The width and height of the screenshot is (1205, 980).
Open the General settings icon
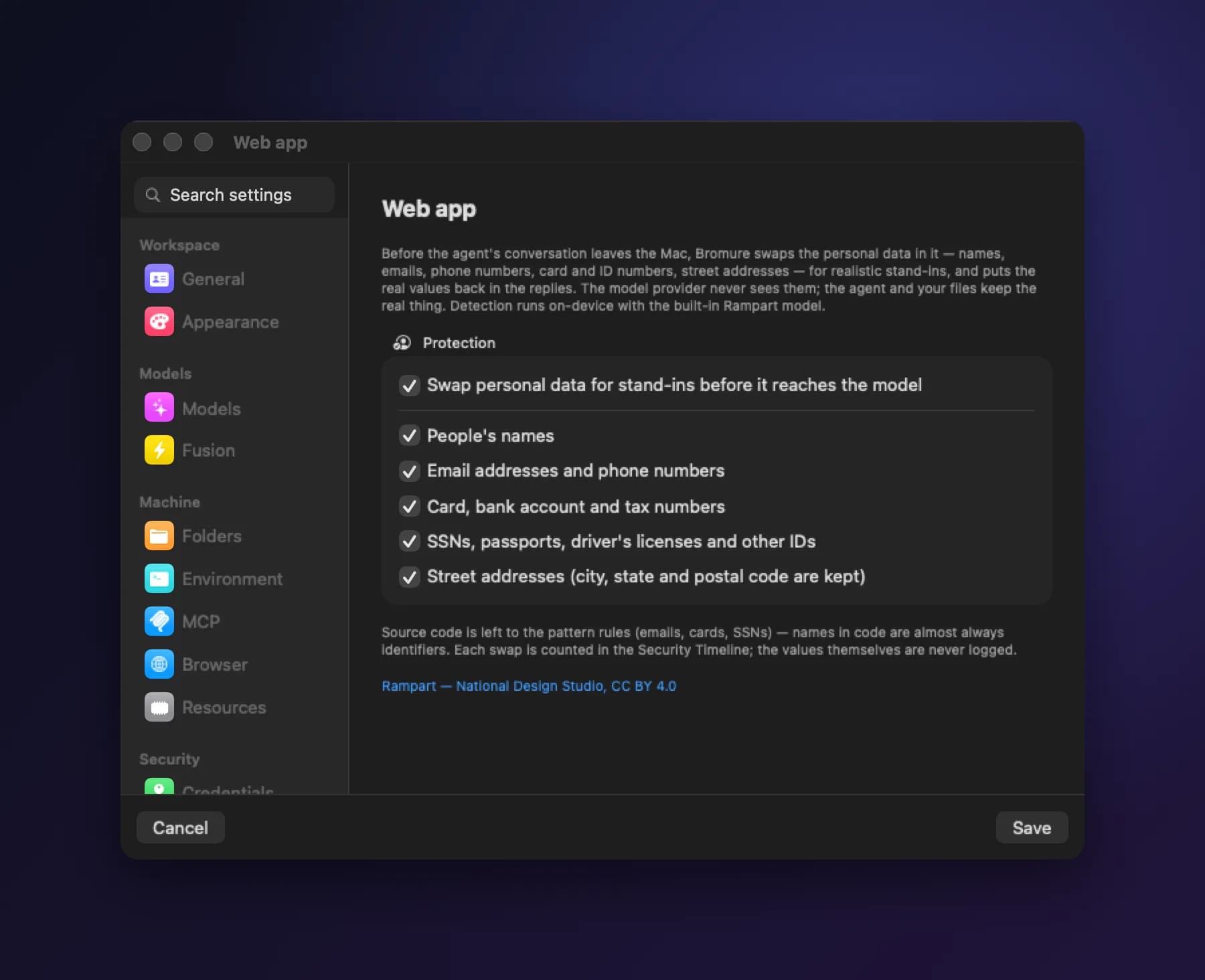[x=159, y=279]
